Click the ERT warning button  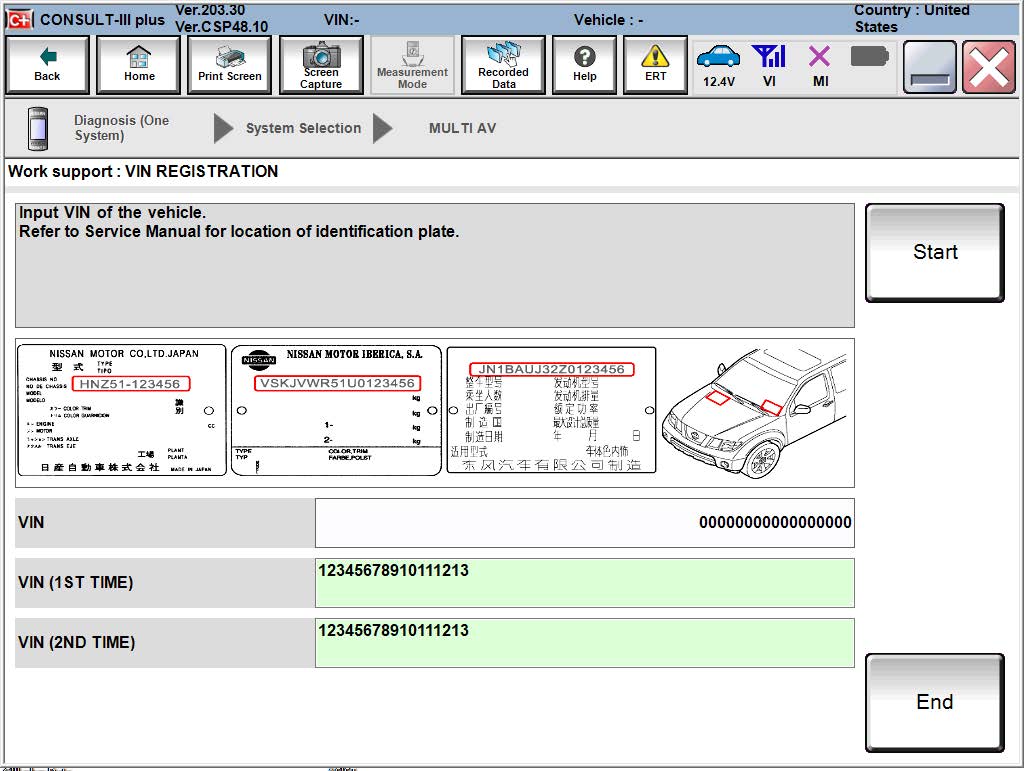(x=655, y=65)
